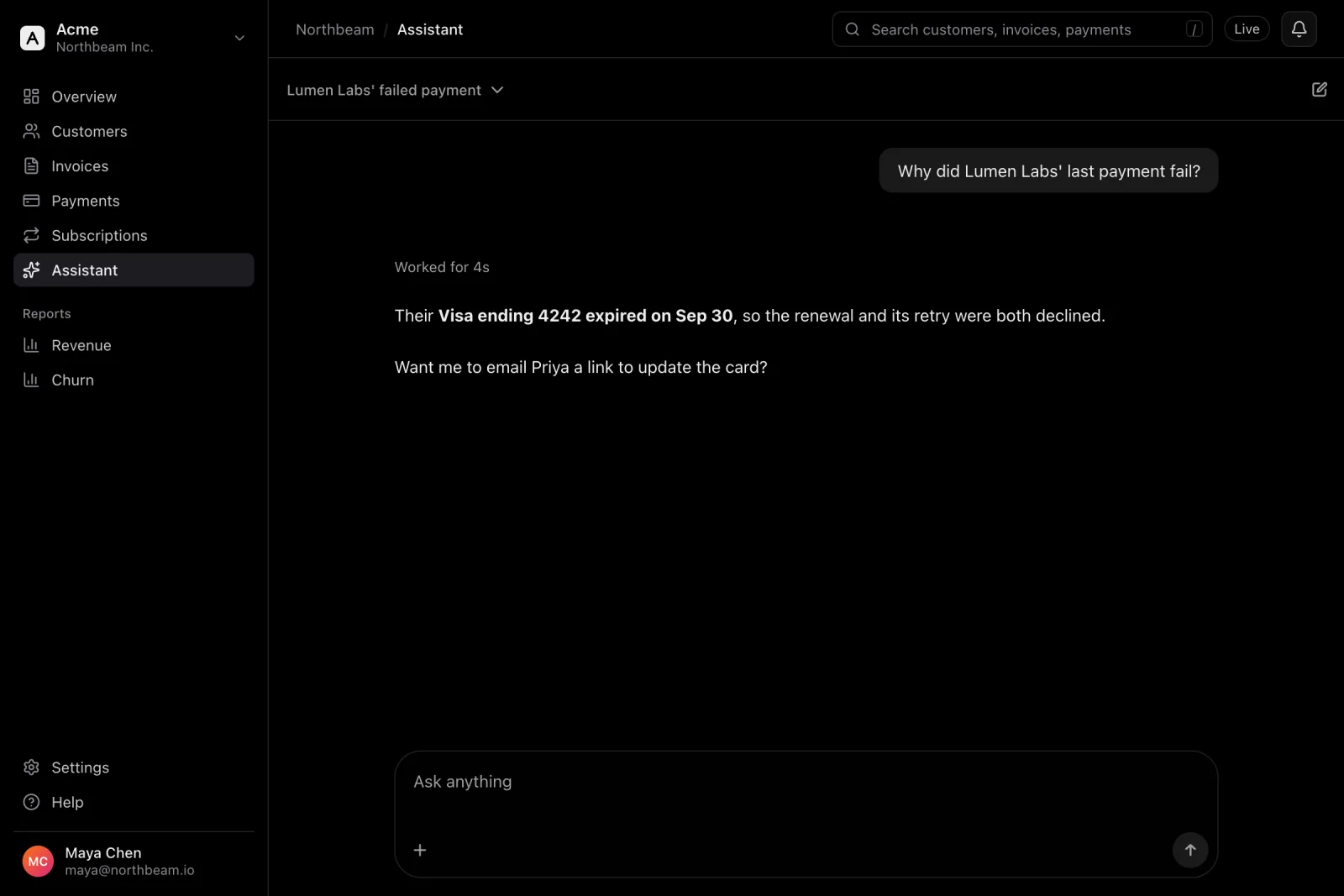The height and width of the screenshot is (896, 1344).
Task: Click the Ask anything message box
Action: pos(806,815)
